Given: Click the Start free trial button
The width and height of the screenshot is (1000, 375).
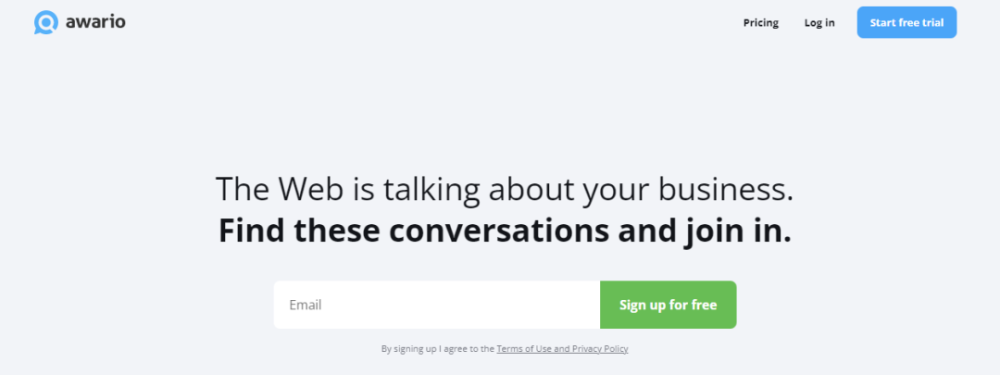Looking at the screenshot, I should 906,22.
